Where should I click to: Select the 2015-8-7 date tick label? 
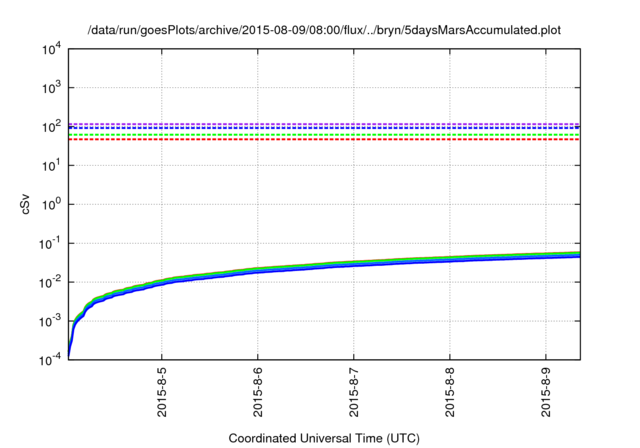(354, 392)
